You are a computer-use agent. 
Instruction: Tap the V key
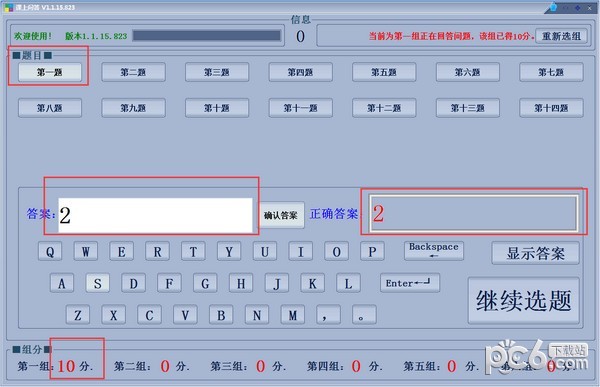pyautogui.click(x=185, y=315)
